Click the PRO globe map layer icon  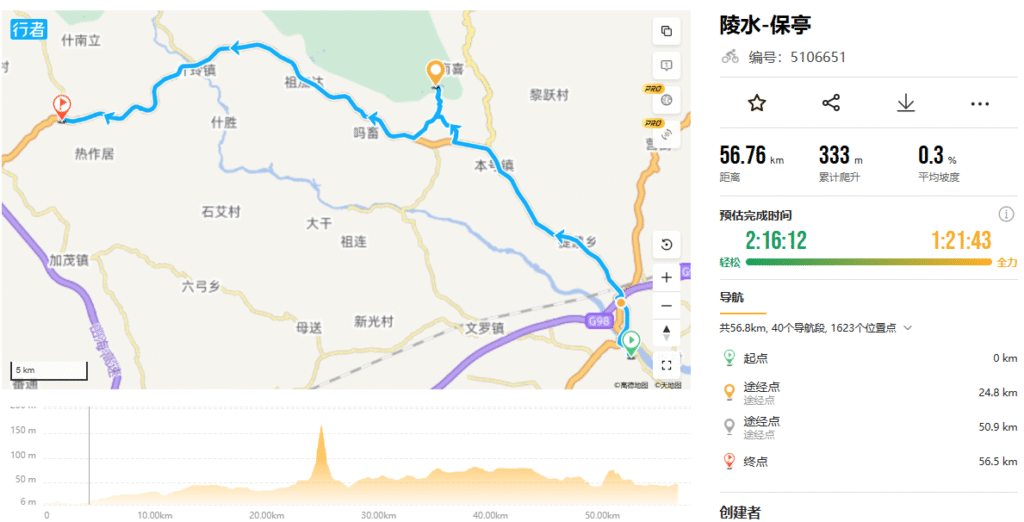coord(666,100)
